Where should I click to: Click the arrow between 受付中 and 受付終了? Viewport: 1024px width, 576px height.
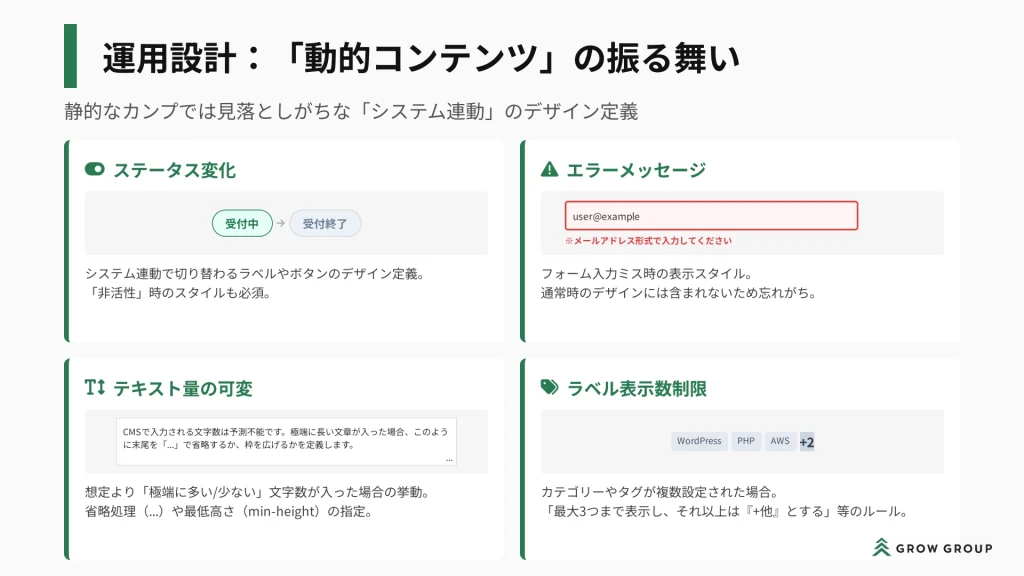point(280,224)
